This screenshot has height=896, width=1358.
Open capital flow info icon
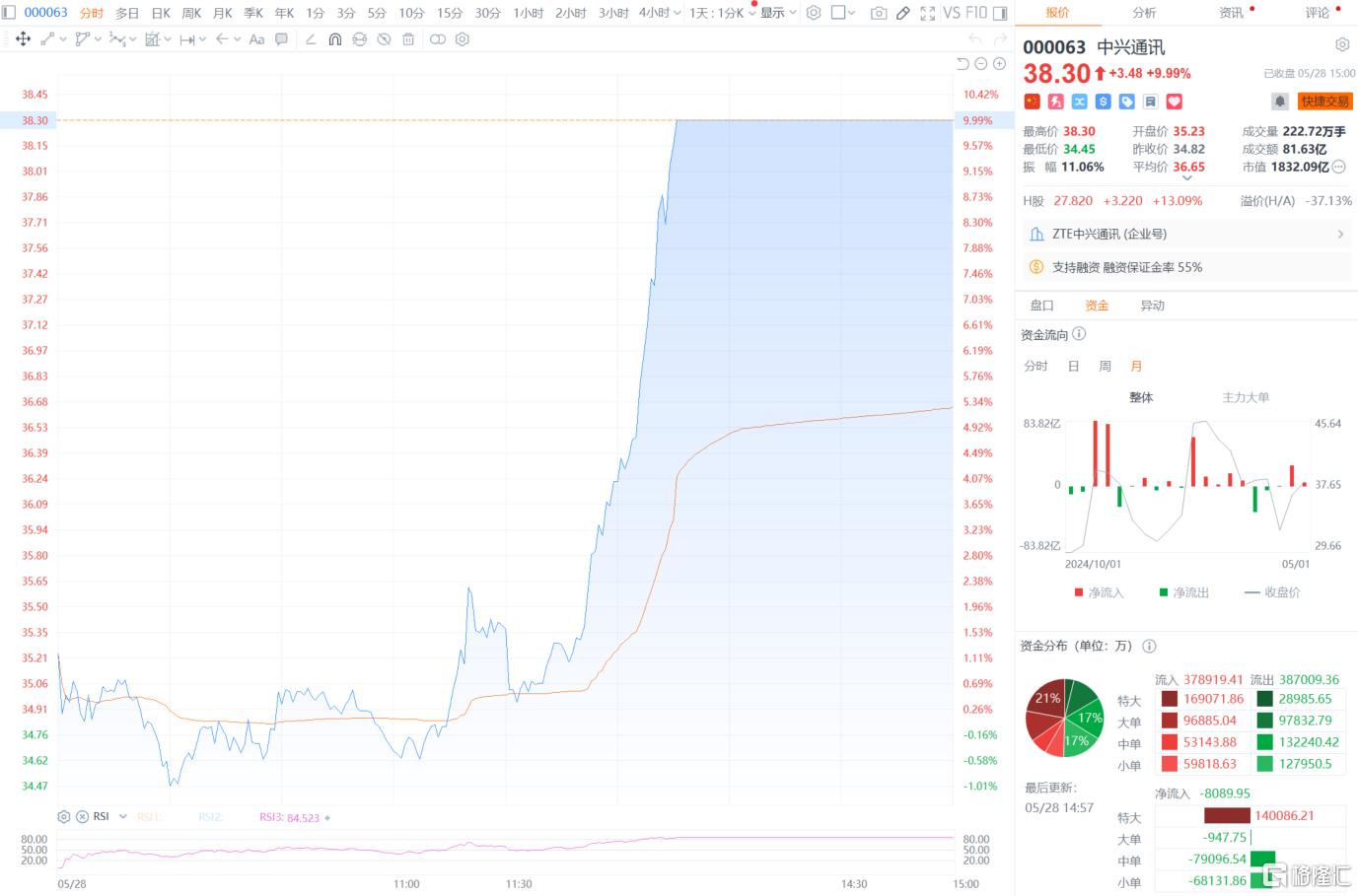1079,334
